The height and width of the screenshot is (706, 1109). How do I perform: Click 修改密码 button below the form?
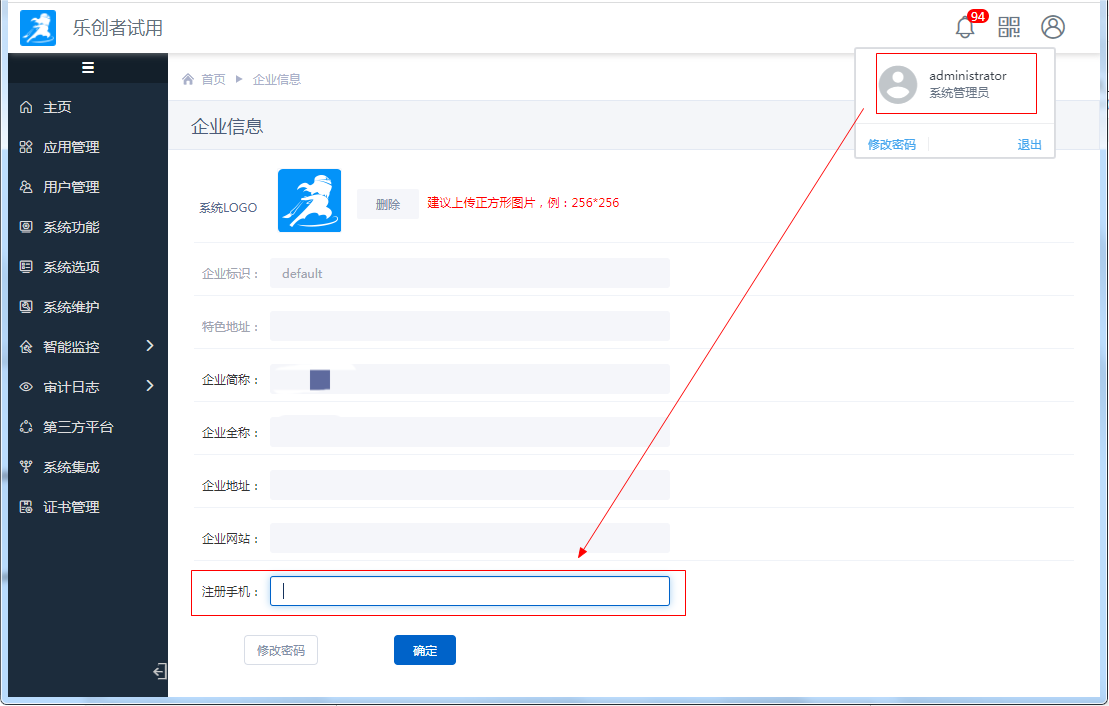pyautogui.click(x=281, y=650)
